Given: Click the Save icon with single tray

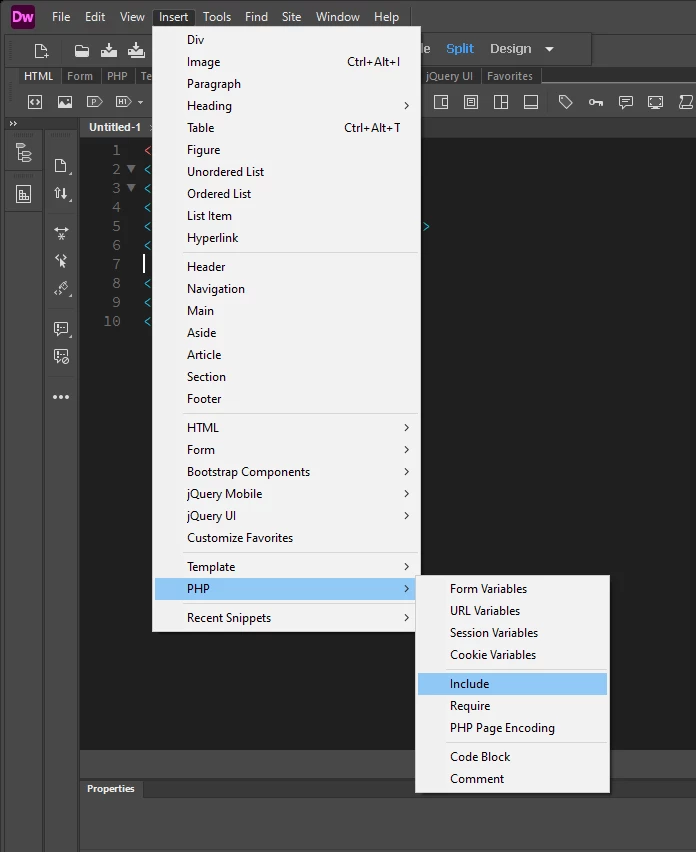Looking at the screenshot, I should click(109, 51).
